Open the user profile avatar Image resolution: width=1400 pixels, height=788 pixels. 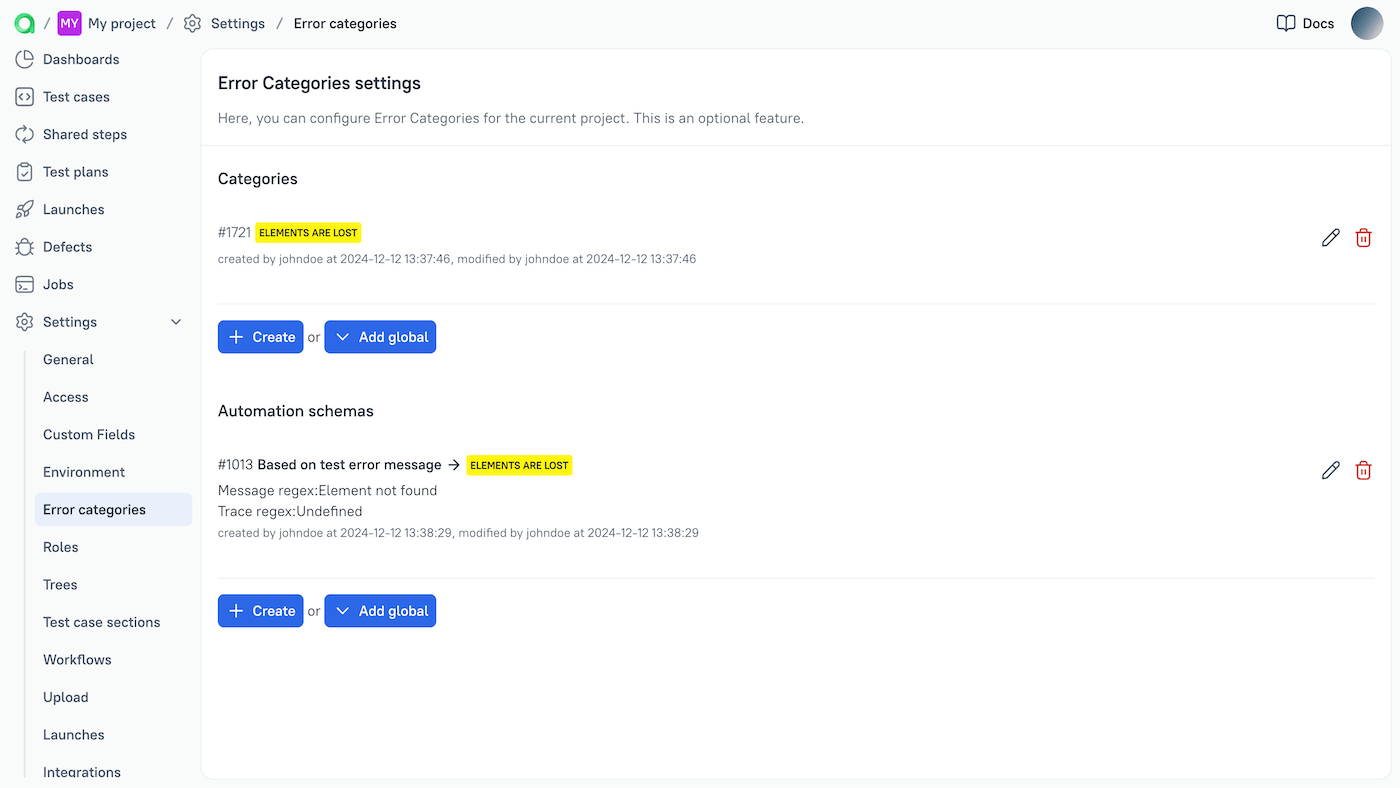pyautogui.click(x=1367, y=23)
